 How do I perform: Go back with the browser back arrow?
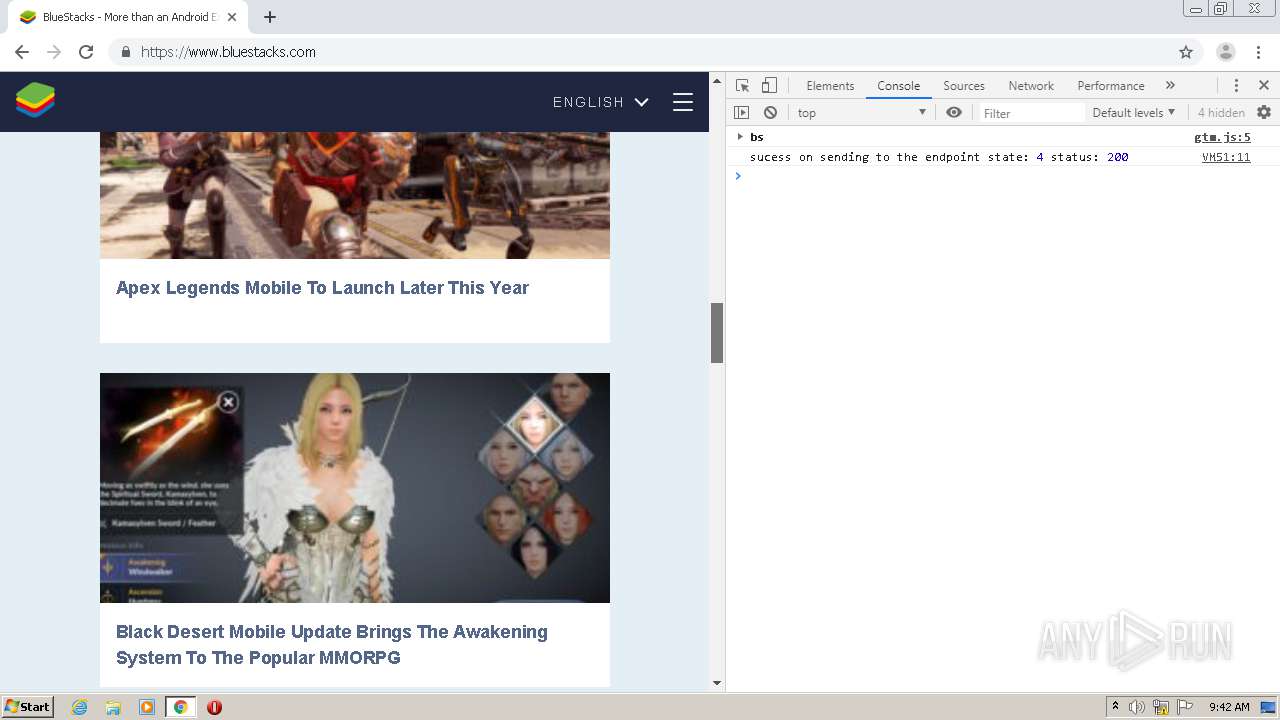click(x=22, y=52)
